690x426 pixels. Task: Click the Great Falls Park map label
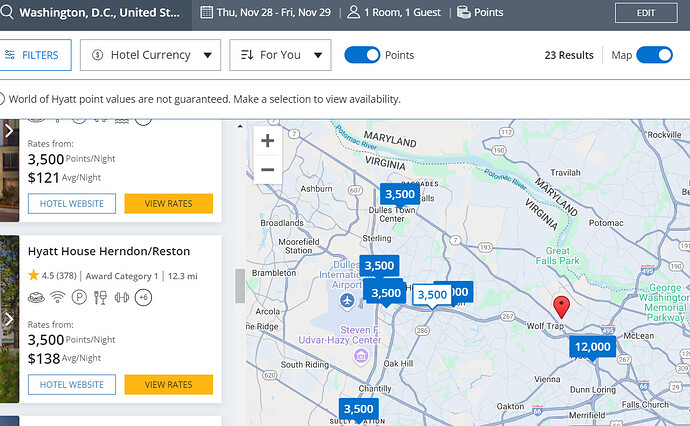click(x=557, y=256)
